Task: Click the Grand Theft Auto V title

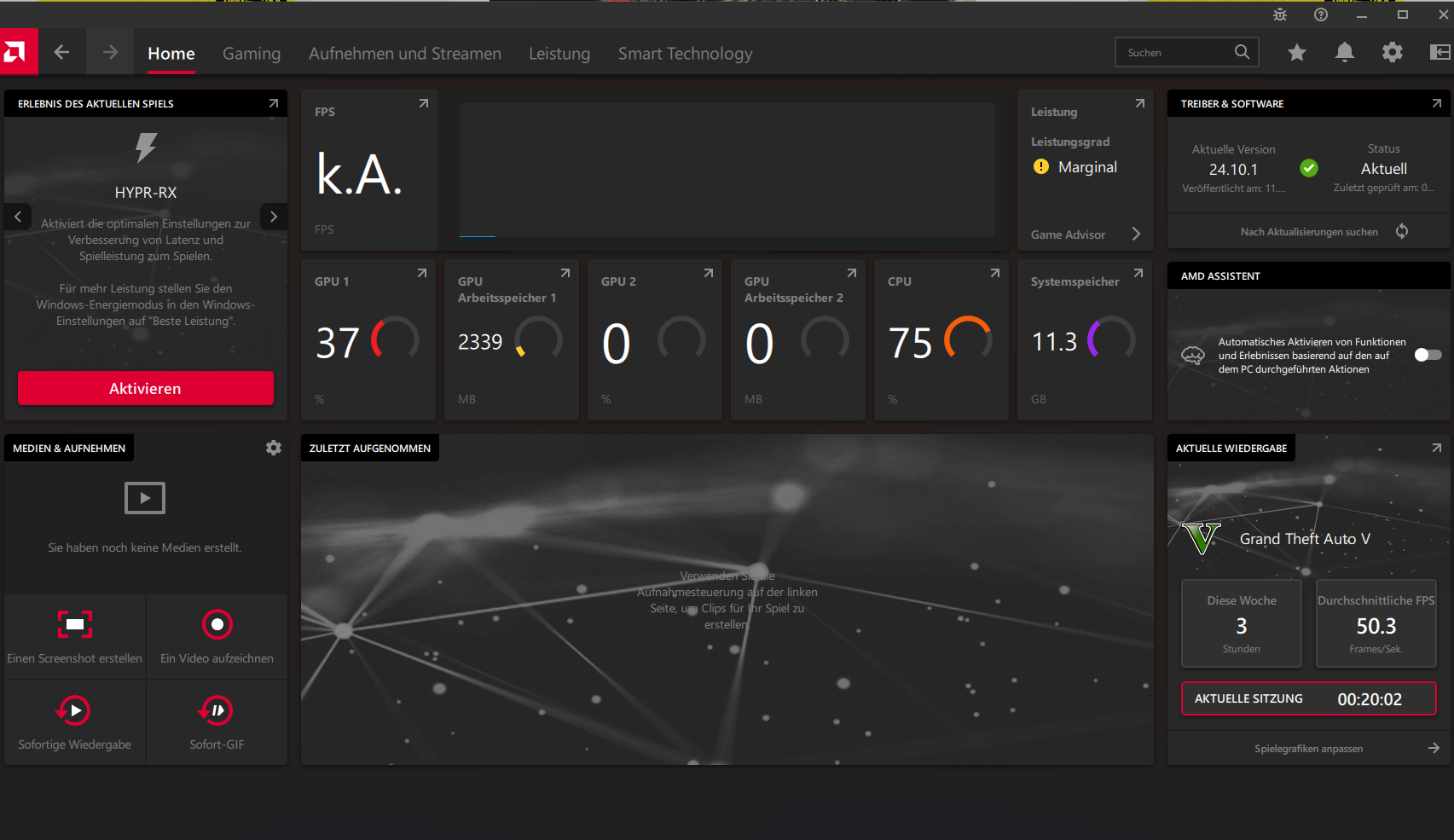Action: (x=1305, y=539)
